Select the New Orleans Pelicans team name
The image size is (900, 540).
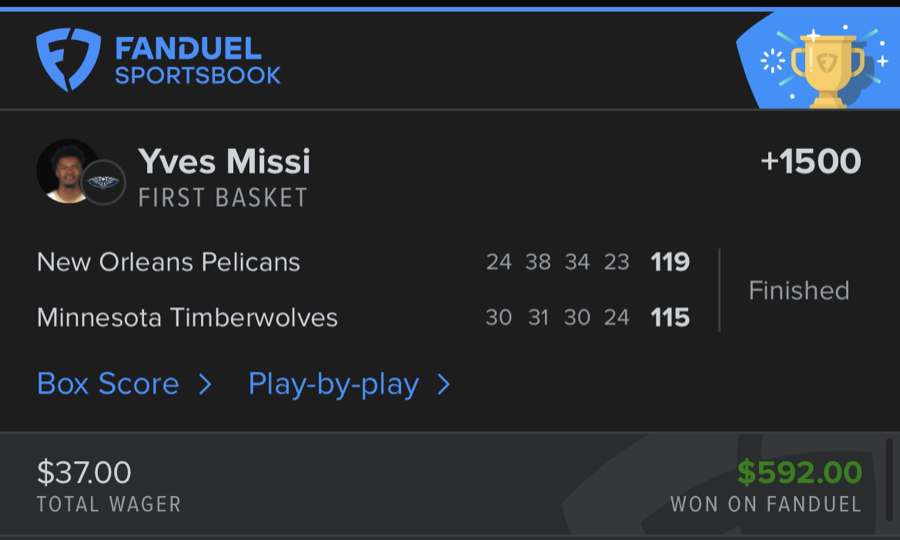click(168, 262)
